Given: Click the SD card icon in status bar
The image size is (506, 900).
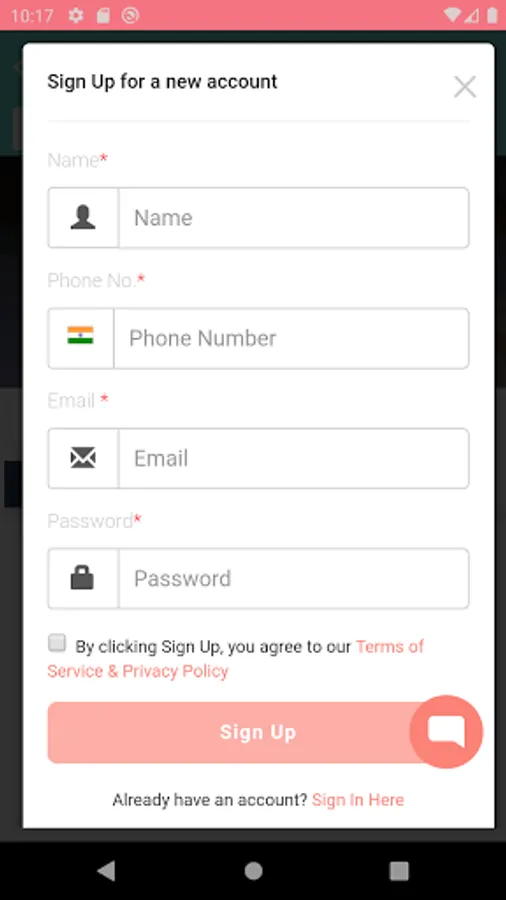Looking at the screenshot, I should [x=103, y=15].
